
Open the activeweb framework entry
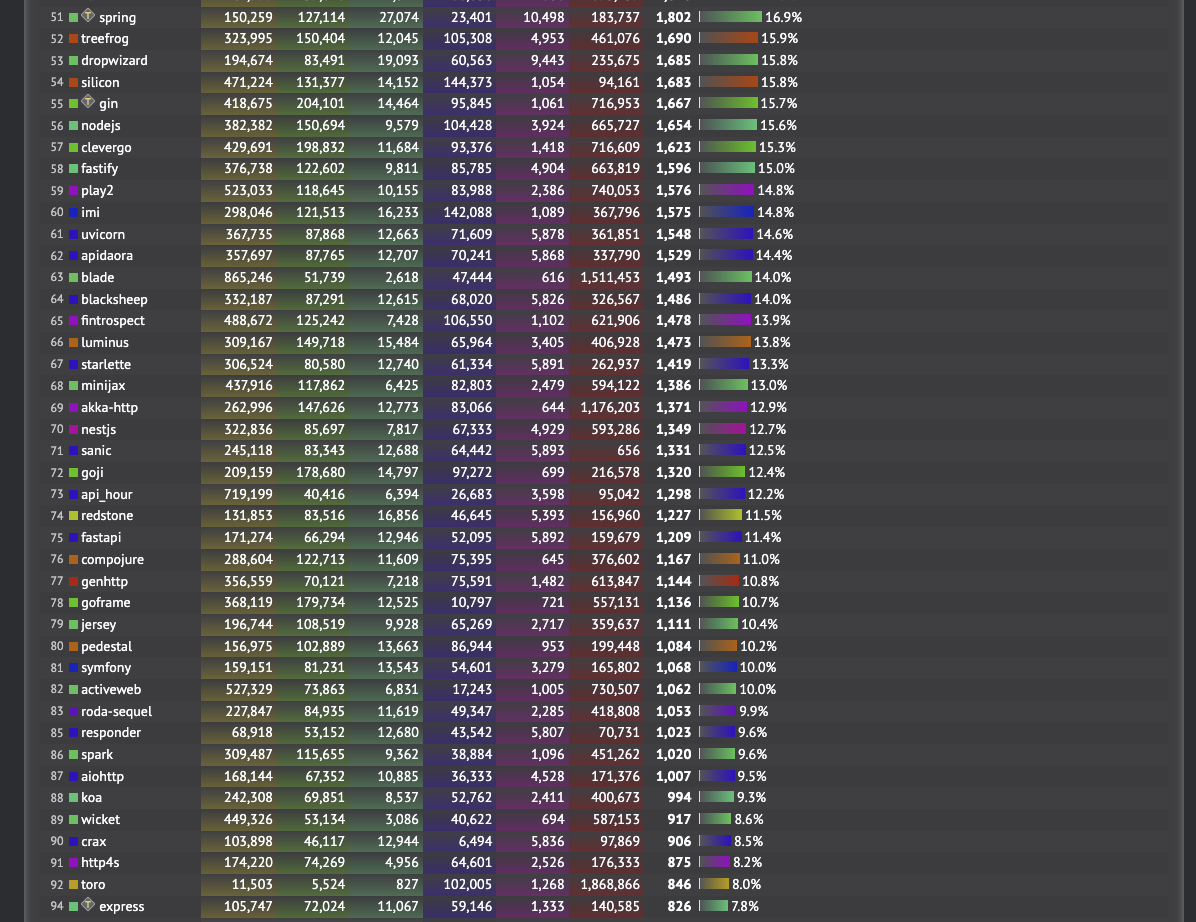111,689
